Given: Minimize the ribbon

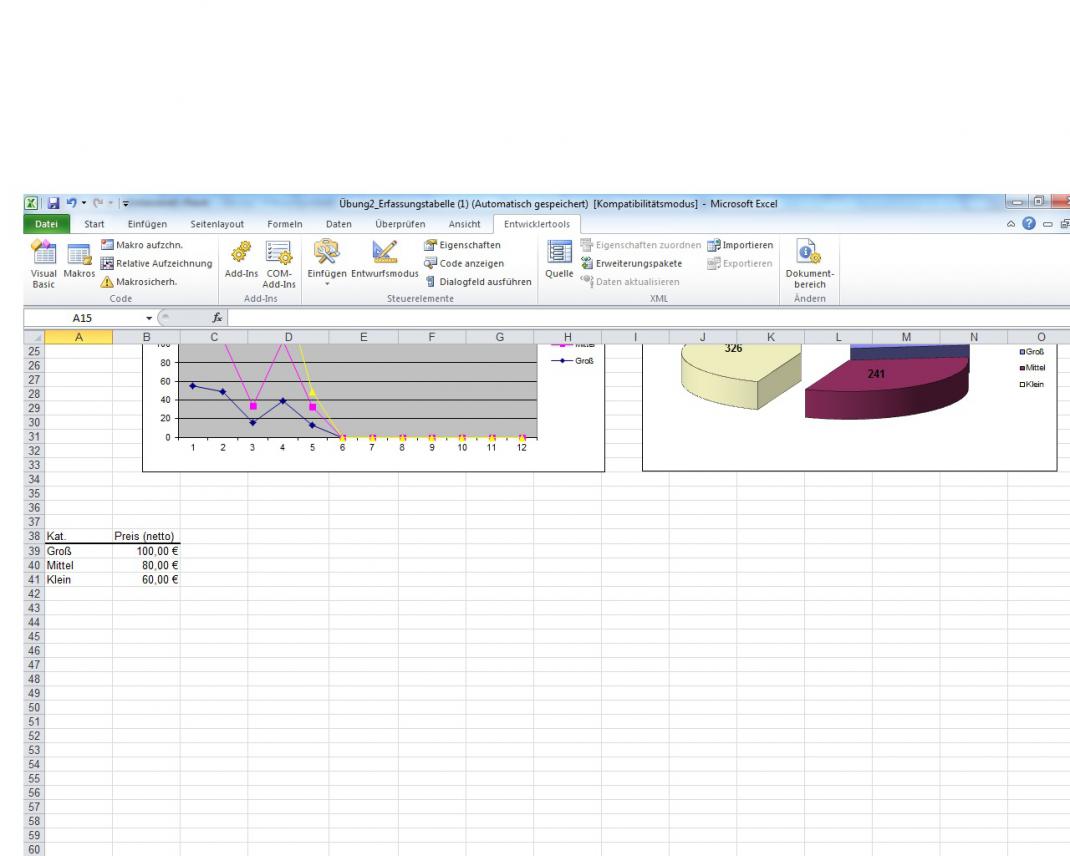Looking at the screenshot, I should click(1011, 224).
